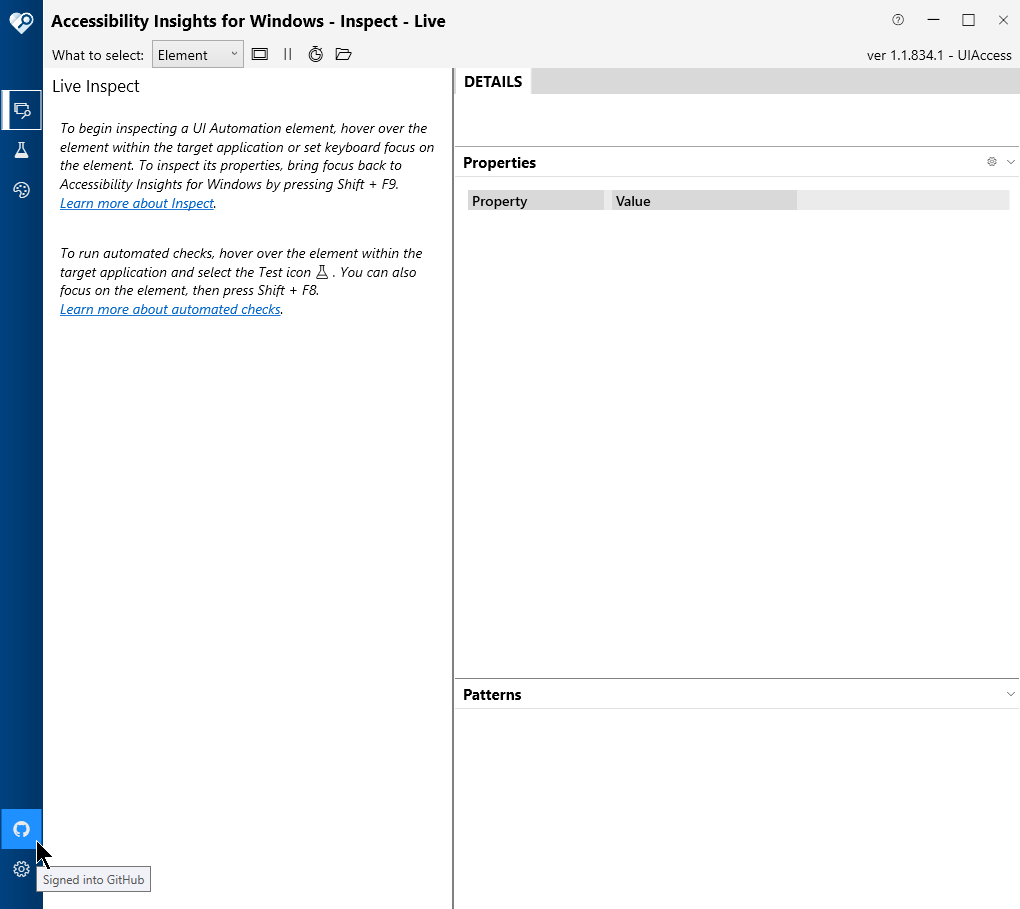The height and width of the screenshot is (909, 1020).
Task: Click the 'Signed into GitHub' tooltip
Action: [94, 880]
